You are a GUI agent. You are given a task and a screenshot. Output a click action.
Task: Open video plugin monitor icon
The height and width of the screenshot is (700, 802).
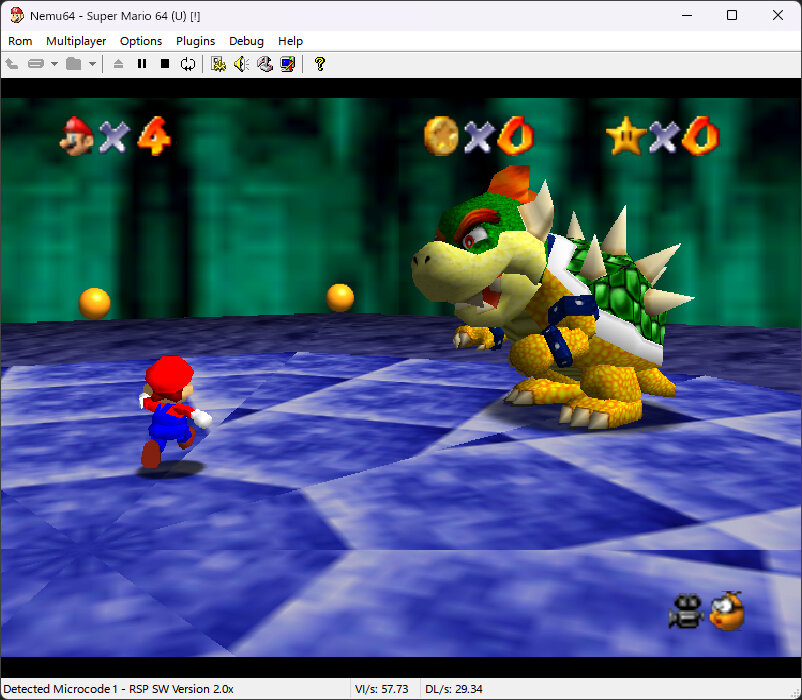[x=288, y=64]
